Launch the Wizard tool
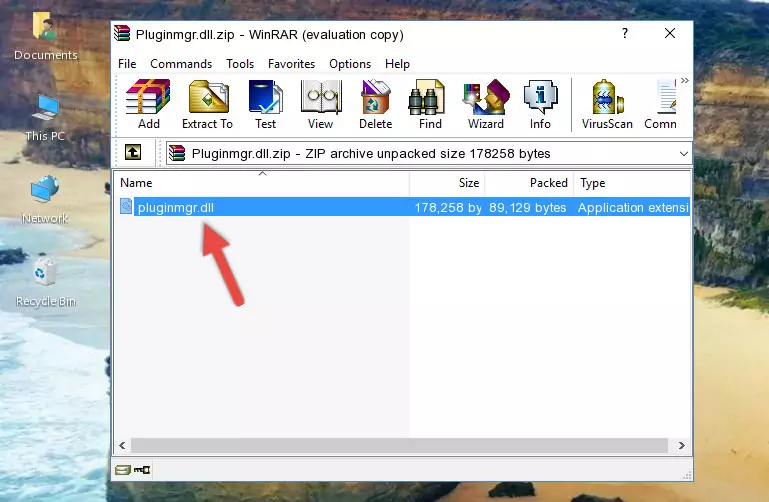The image size is (769, 502). coord(486,104)
